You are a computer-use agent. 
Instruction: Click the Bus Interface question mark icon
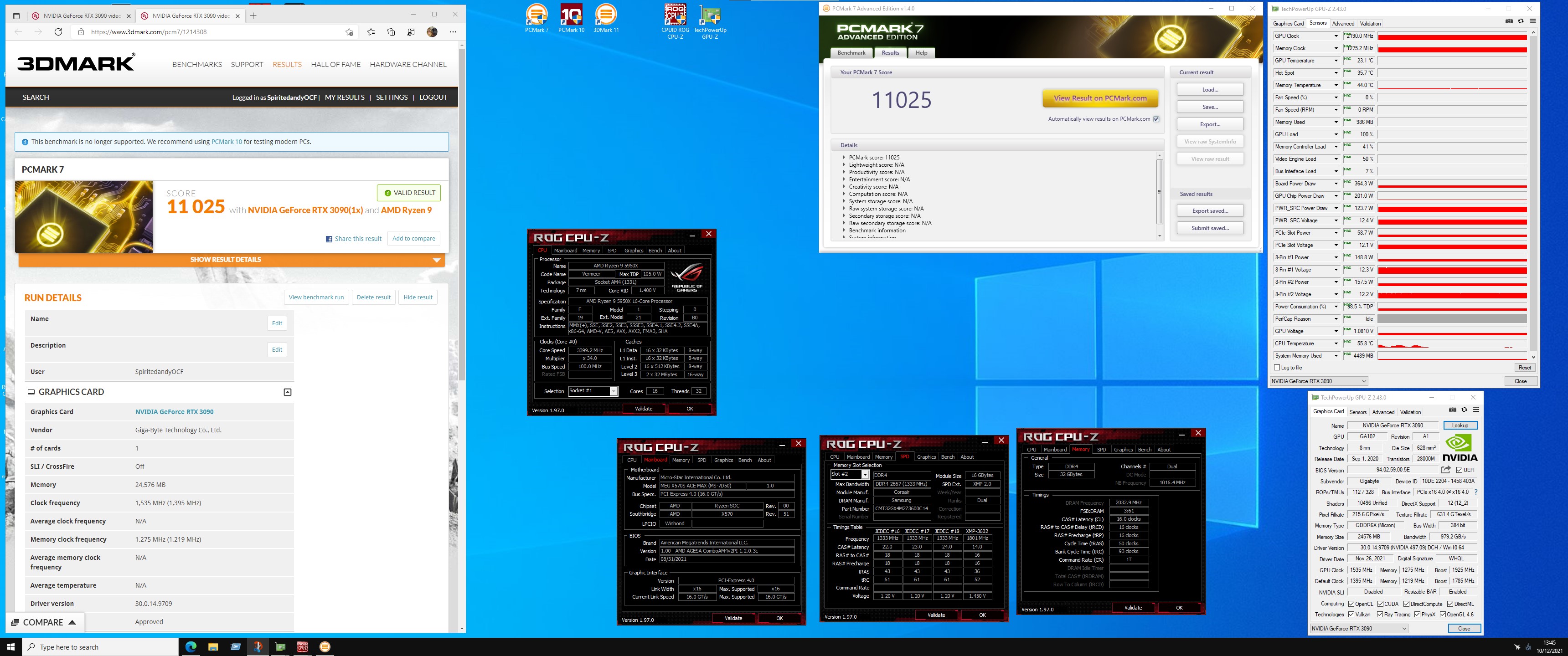pos(1475,492)
